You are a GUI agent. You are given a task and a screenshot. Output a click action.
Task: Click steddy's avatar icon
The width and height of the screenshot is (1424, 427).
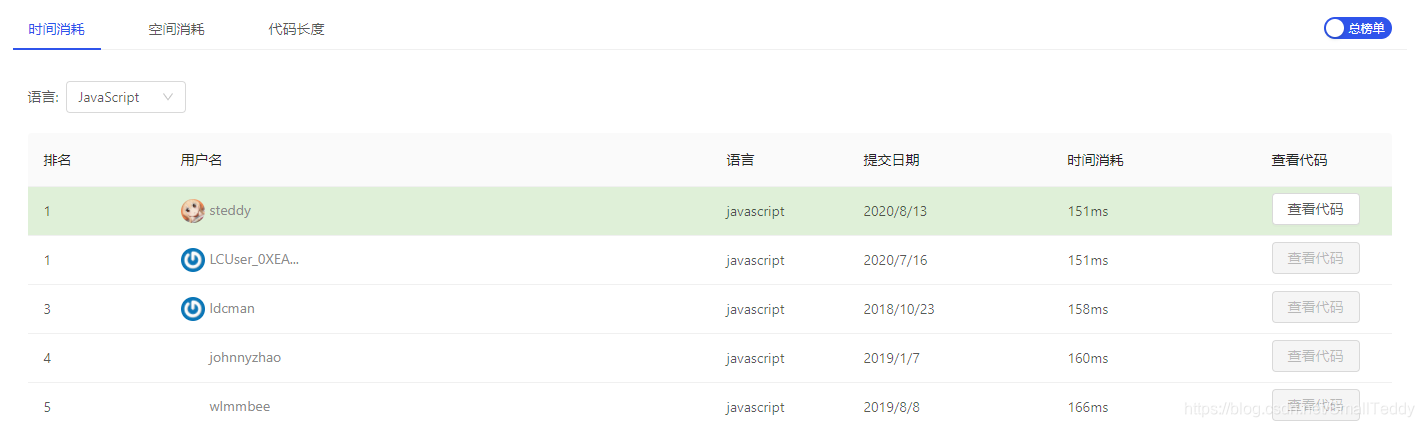point(193,211)
